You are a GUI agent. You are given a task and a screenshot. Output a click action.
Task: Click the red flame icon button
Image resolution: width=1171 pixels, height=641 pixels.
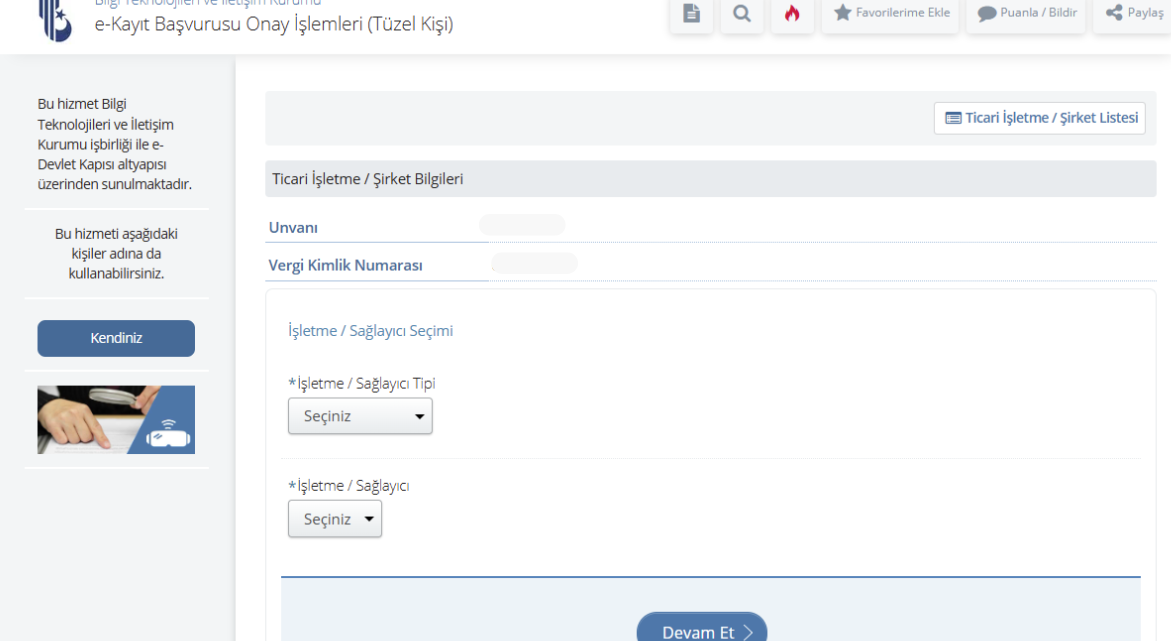click(792, 14)
